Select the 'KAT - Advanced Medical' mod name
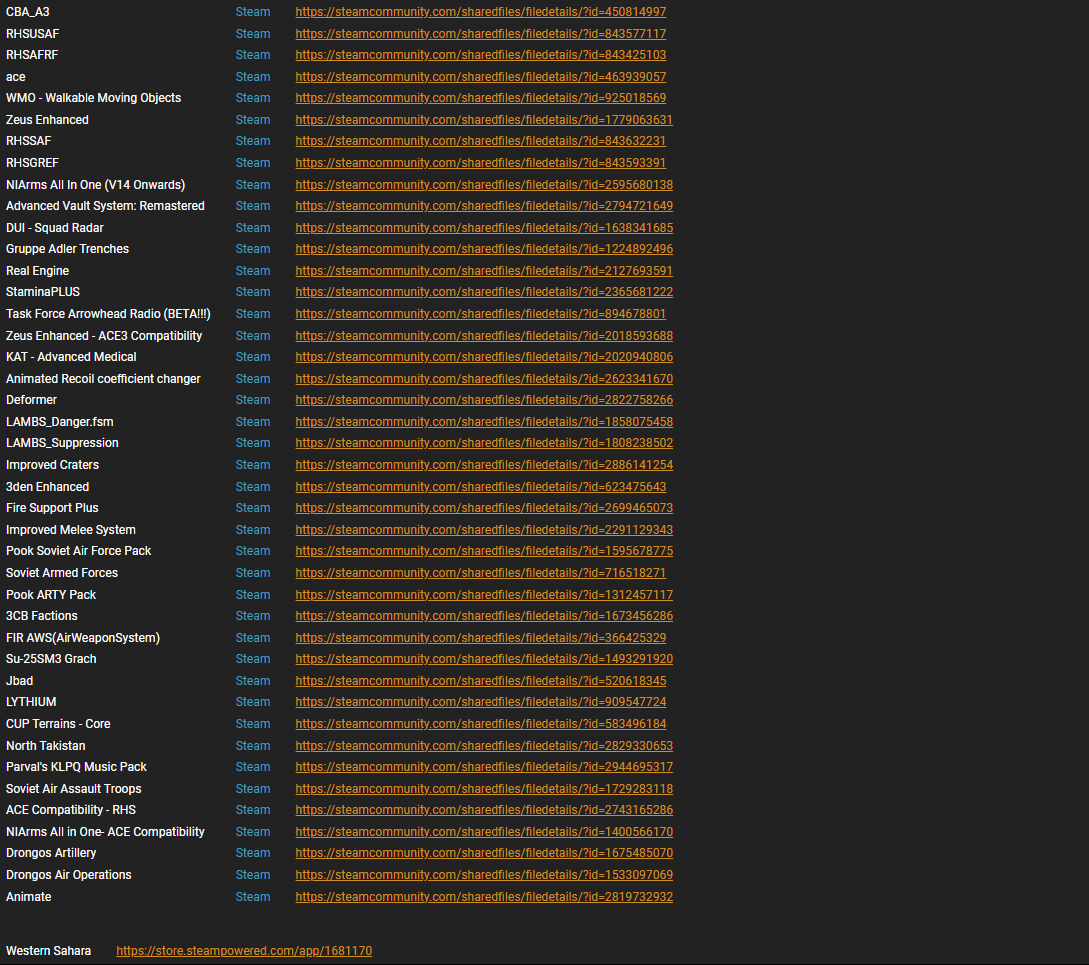 pyautogui.click(x=71, y=357)
